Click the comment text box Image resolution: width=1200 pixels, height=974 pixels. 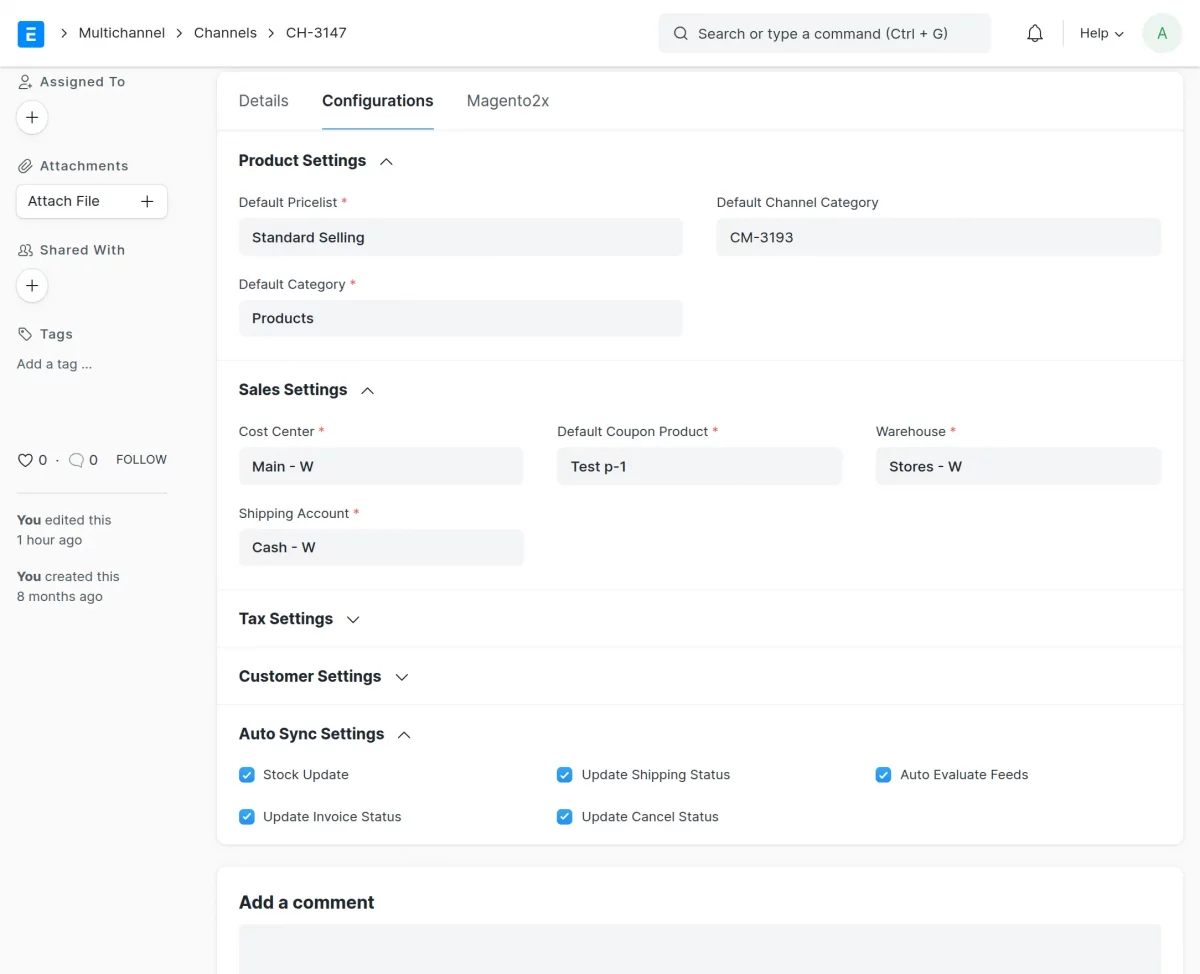click(700, 955)
